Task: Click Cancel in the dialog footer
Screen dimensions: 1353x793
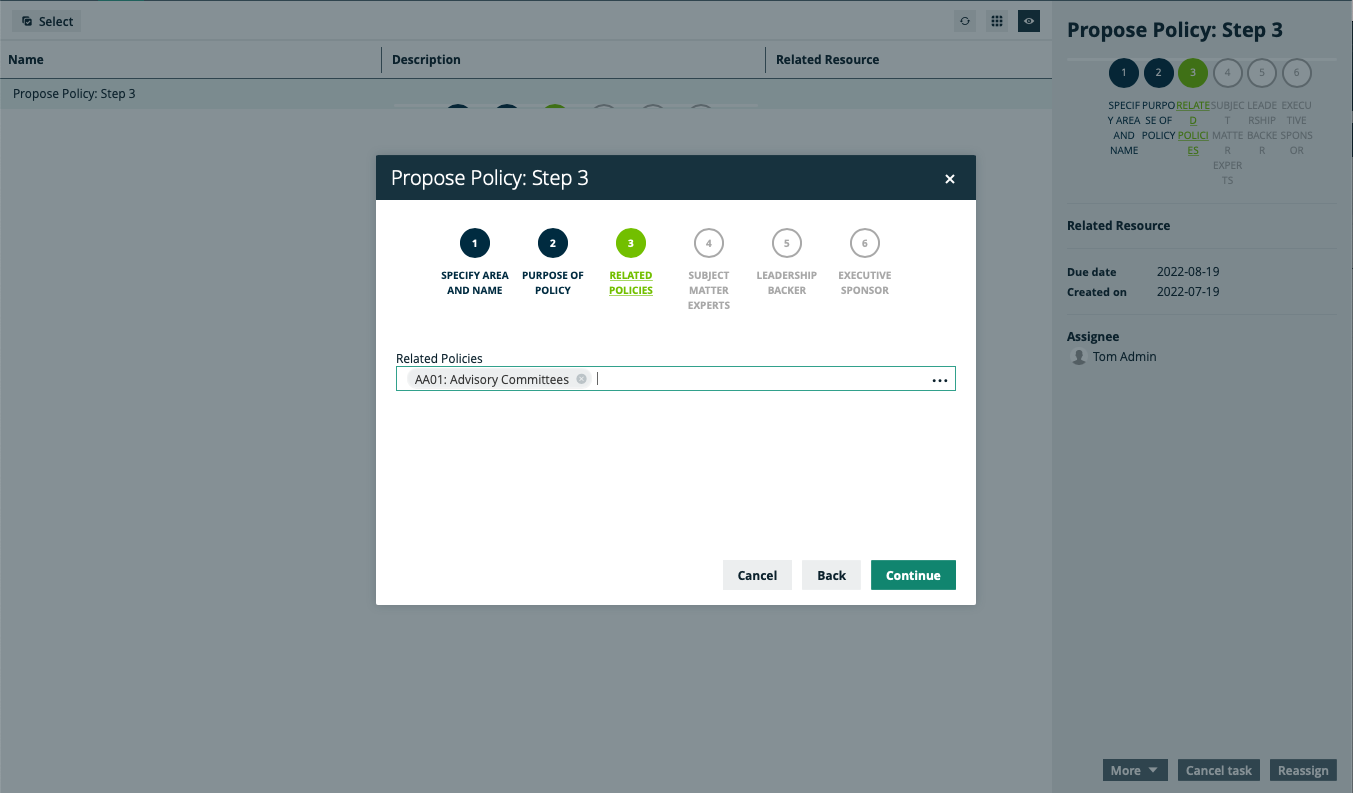Action: (x=757, y=575)
